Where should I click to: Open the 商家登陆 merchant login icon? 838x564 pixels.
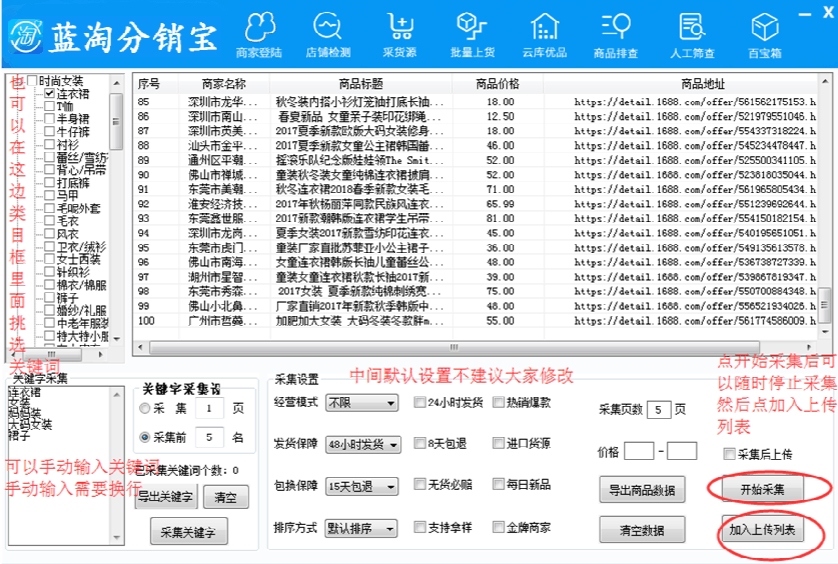[x=259, y=35]
